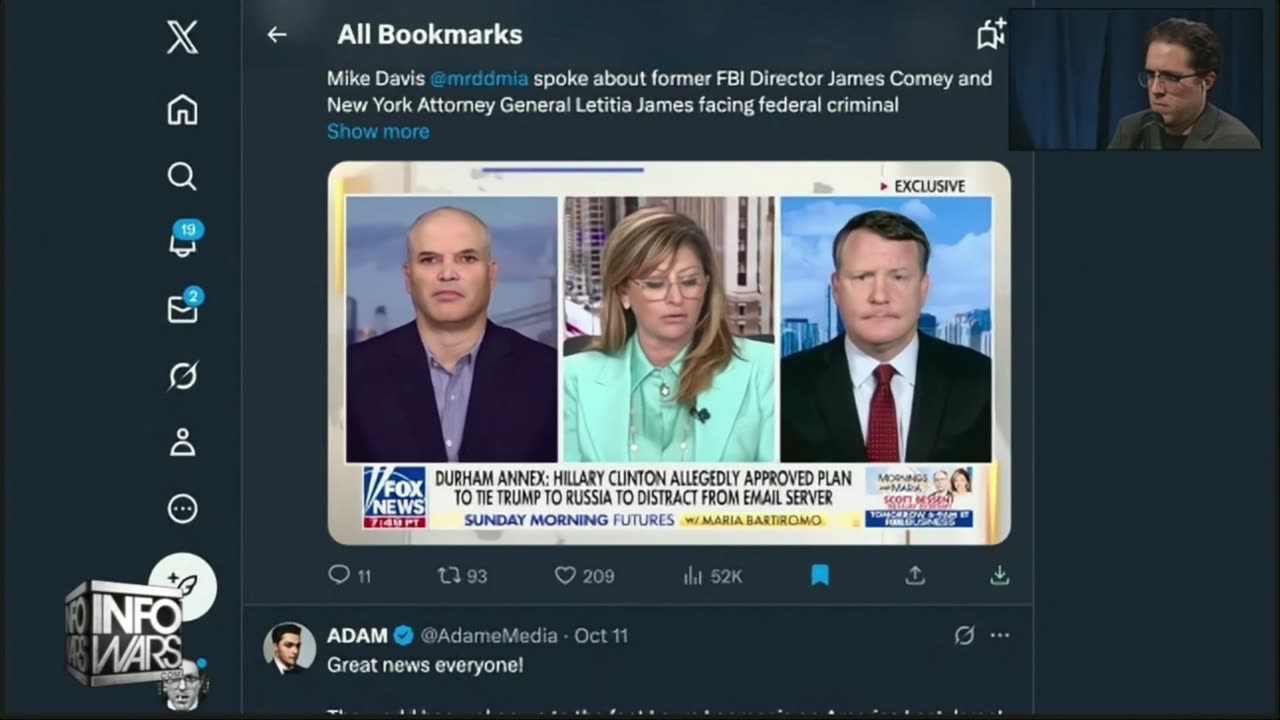
Task: Open the Search explore icon
Action: click(x=182, y=176)
